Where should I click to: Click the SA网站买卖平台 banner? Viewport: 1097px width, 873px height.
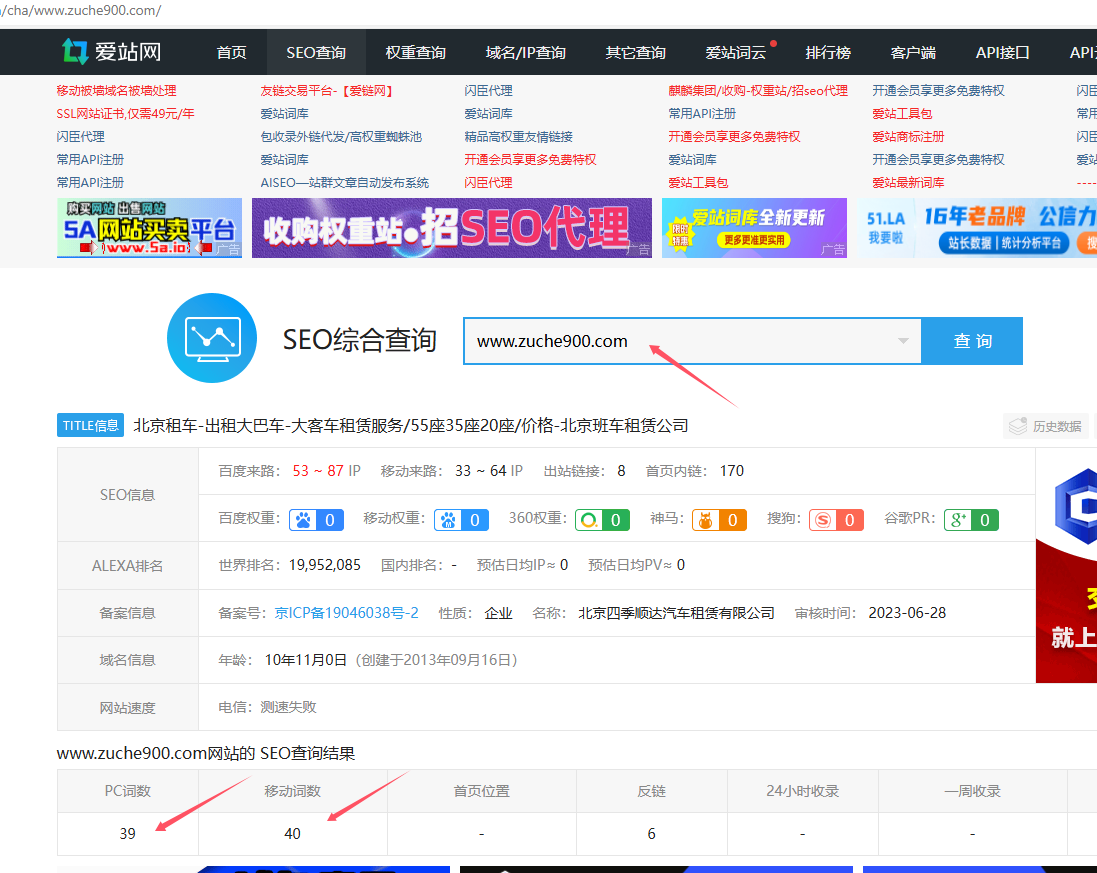click(149, 227)
